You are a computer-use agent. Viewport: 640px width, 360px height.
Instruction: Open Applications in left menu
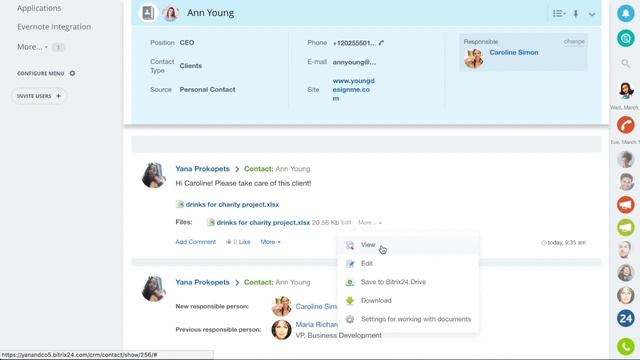point(39,8)
